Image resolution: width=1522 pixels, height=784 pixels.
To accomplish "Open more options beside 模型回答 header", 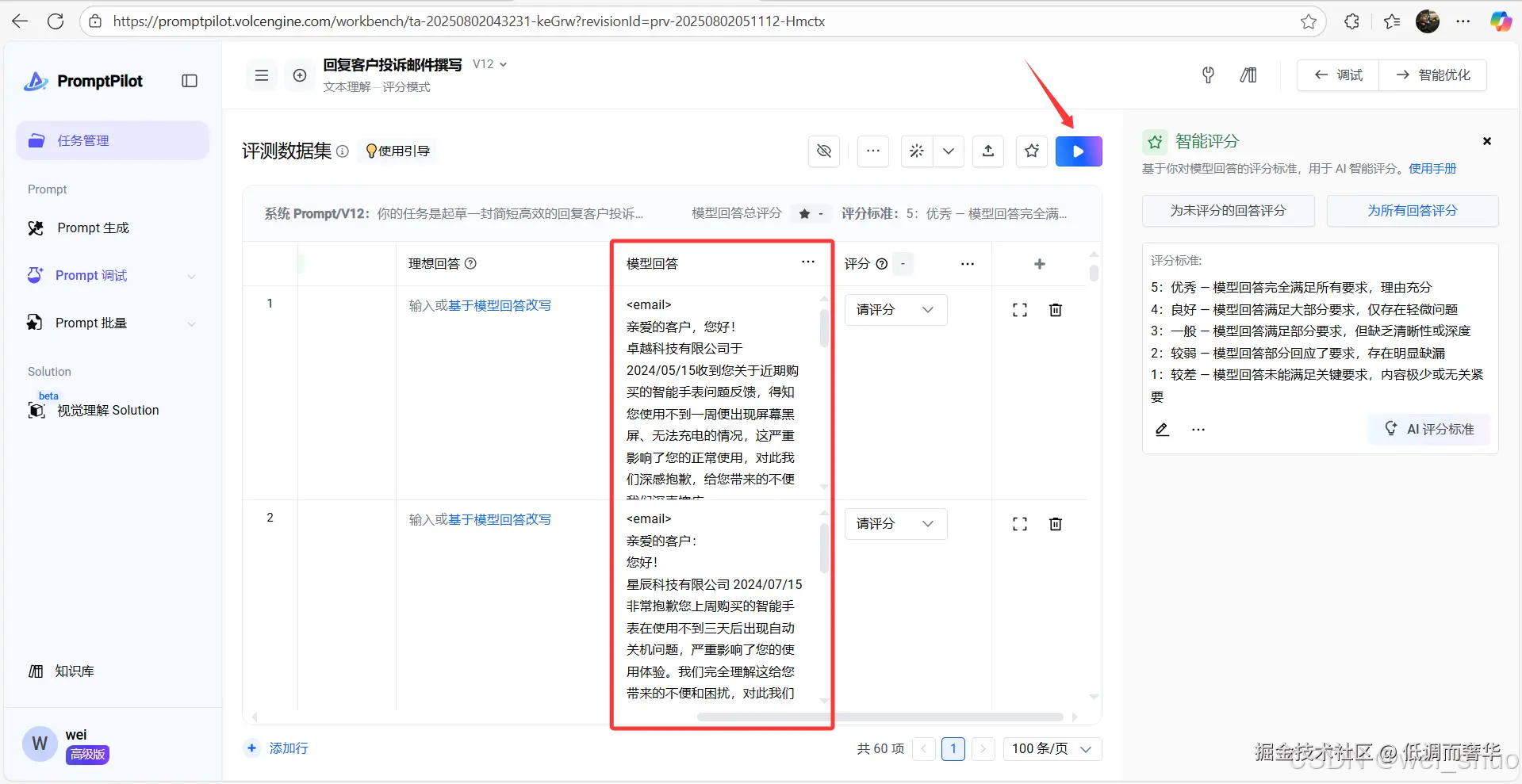I will pos(807,262).
